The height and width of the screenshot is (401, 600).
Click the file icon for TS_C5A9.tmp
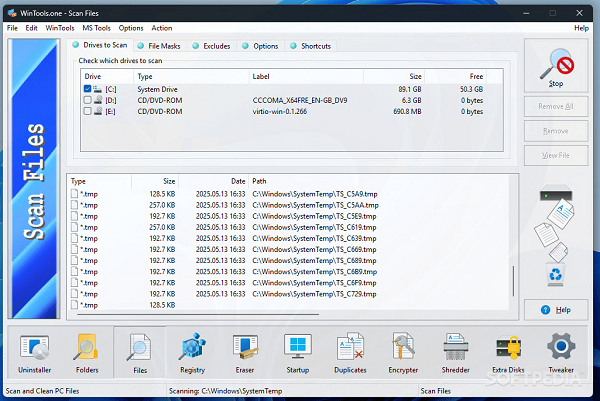[74, 194]
